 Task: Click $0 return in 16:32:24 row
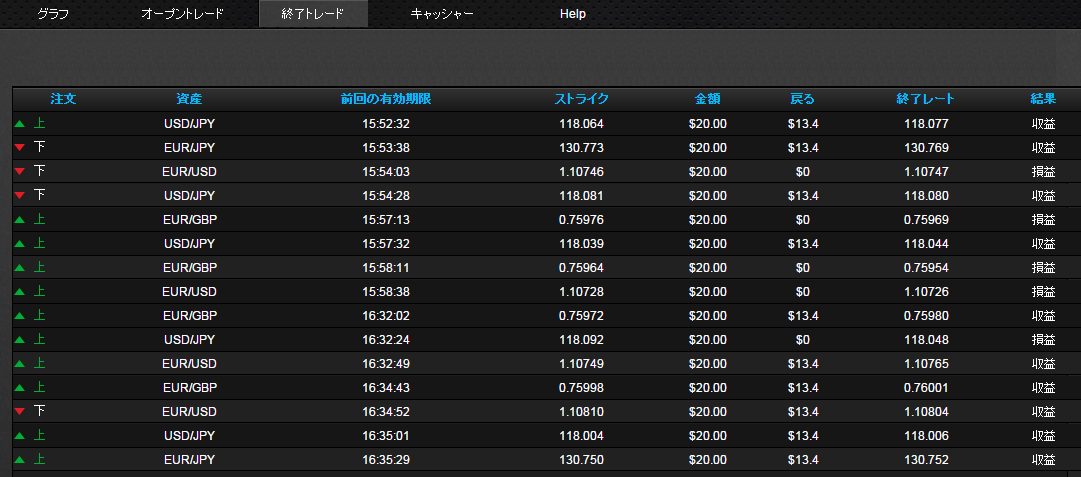802,340
